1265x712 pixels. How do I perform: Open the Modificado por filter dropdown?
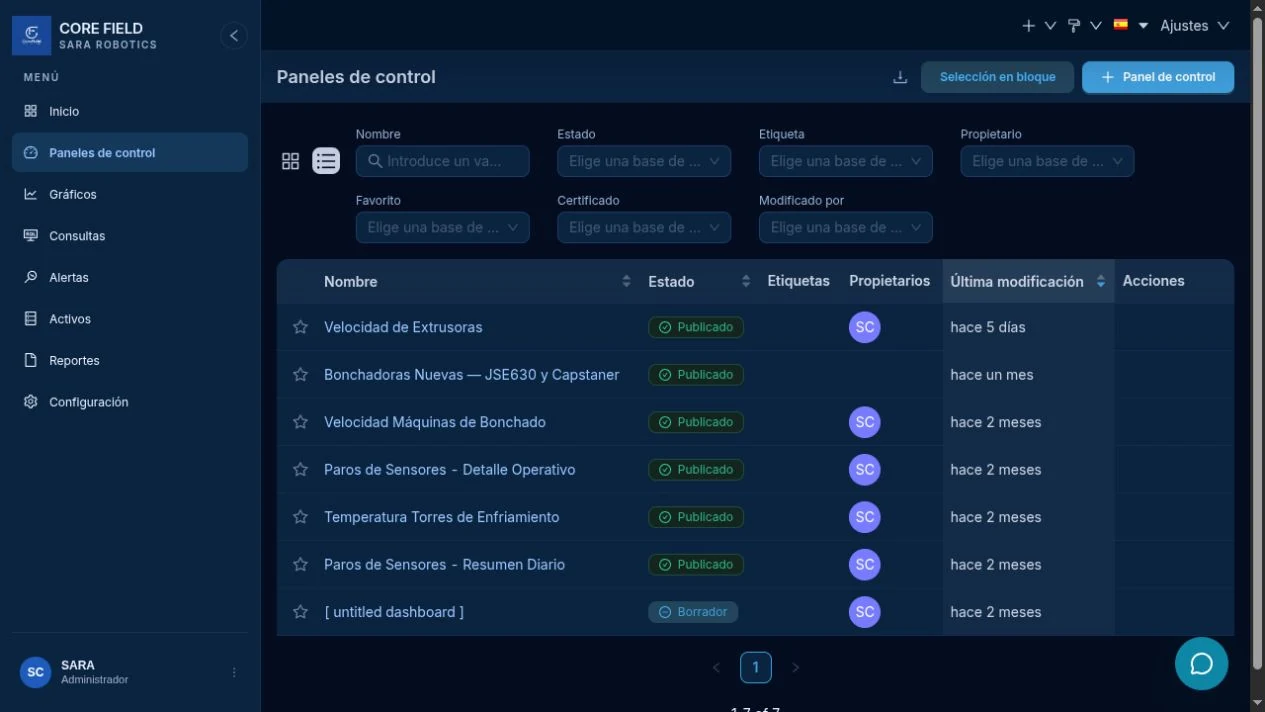(846, 228)
